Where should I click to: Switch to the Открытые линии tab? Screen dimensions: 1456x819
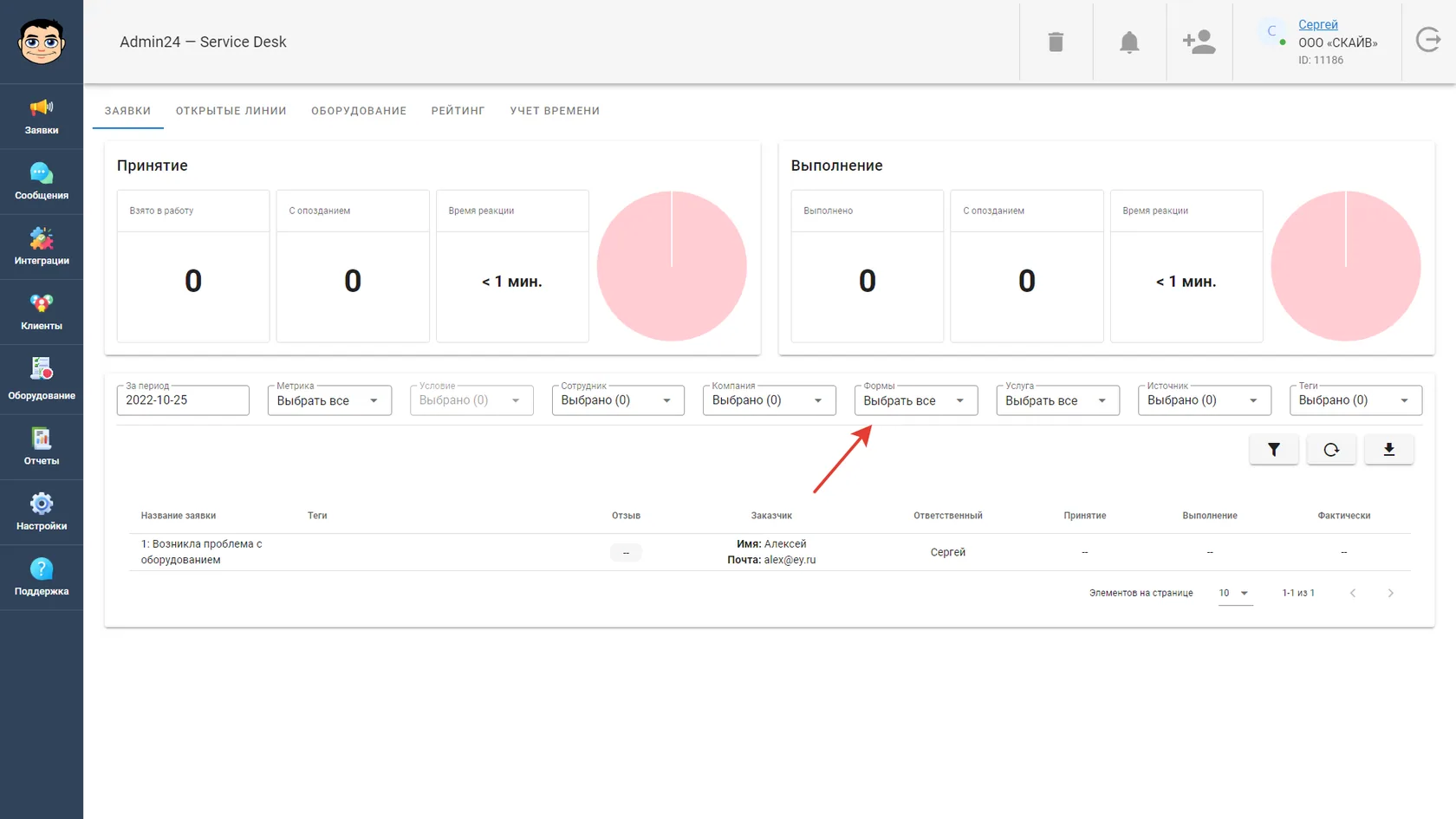(x=231, y=111)
